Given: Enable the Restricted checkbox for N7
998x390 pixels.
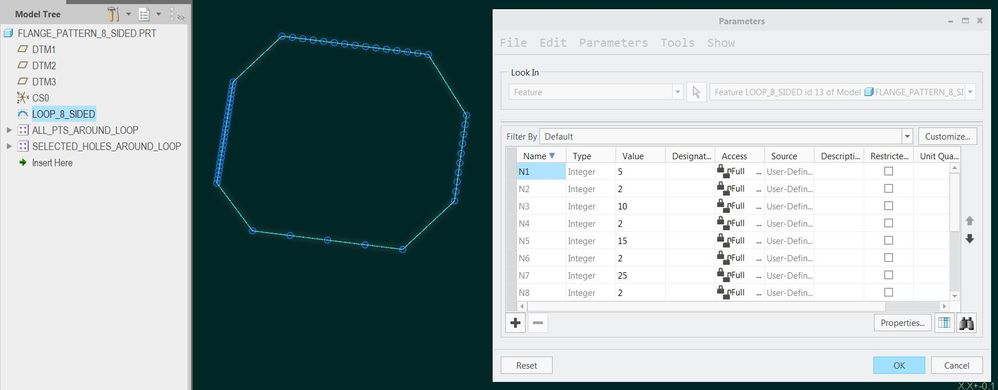Looking at the screenshot, I should (x=889, y=275).
